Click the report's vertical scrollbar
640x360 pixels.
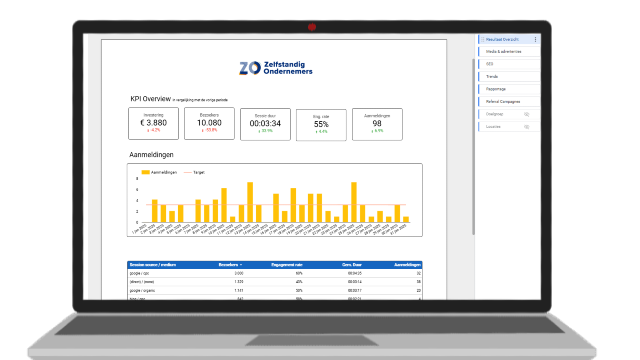(x=473, y=147)
